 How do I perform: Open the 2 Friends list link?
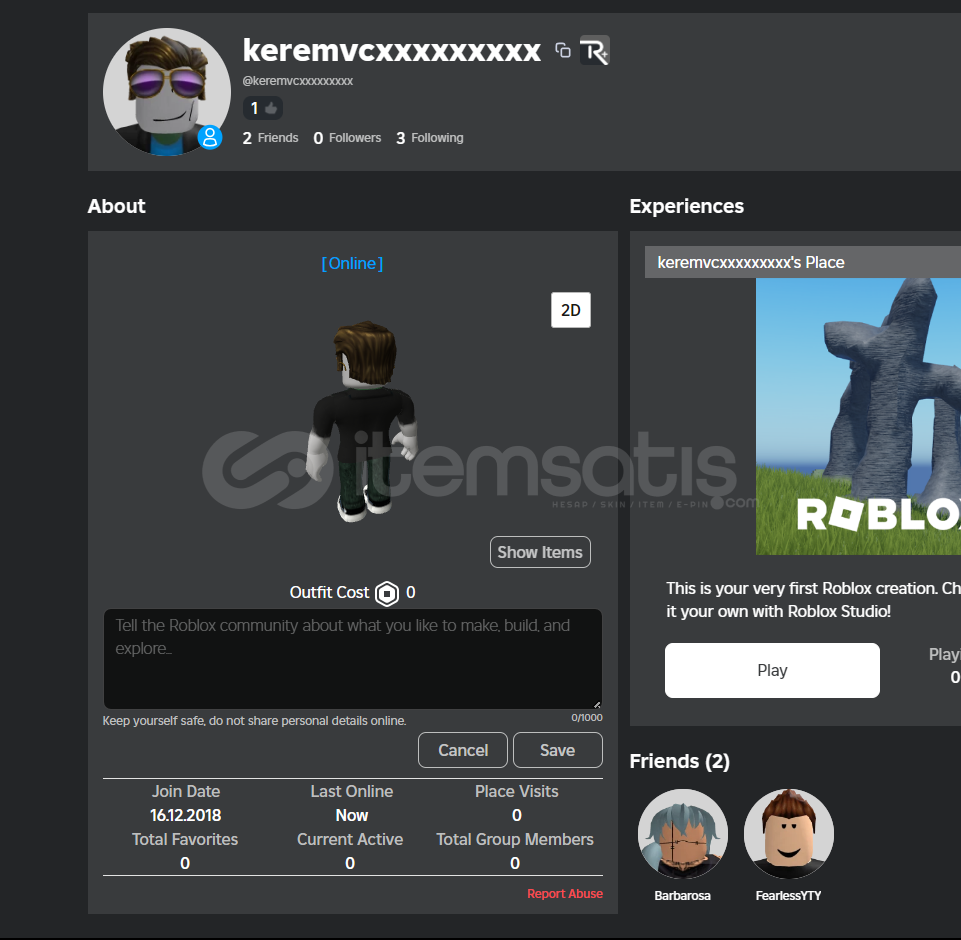[270, 138]
